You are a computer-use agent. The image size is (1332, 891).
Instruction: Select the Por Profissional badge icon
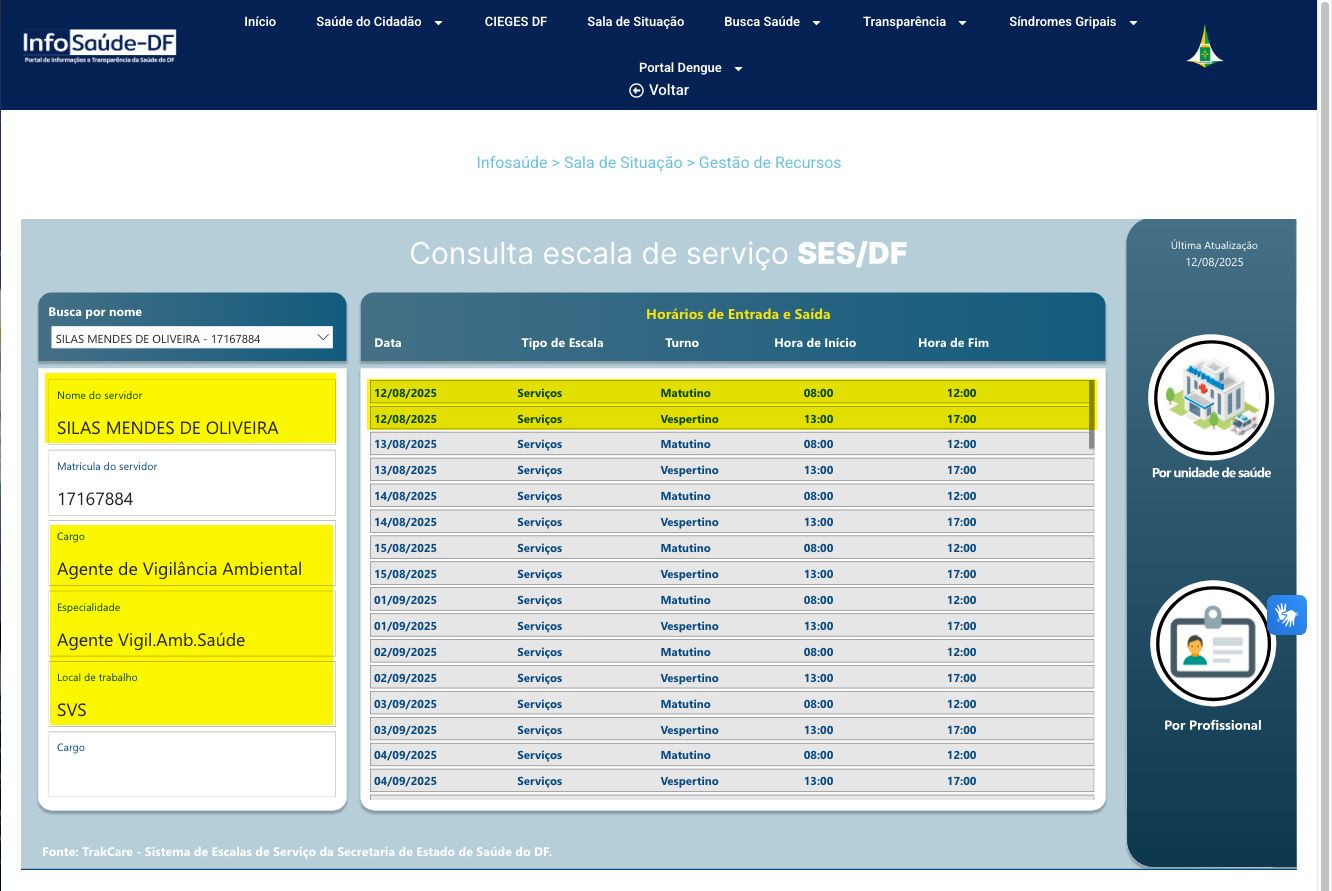click(x=1212, y=644)
